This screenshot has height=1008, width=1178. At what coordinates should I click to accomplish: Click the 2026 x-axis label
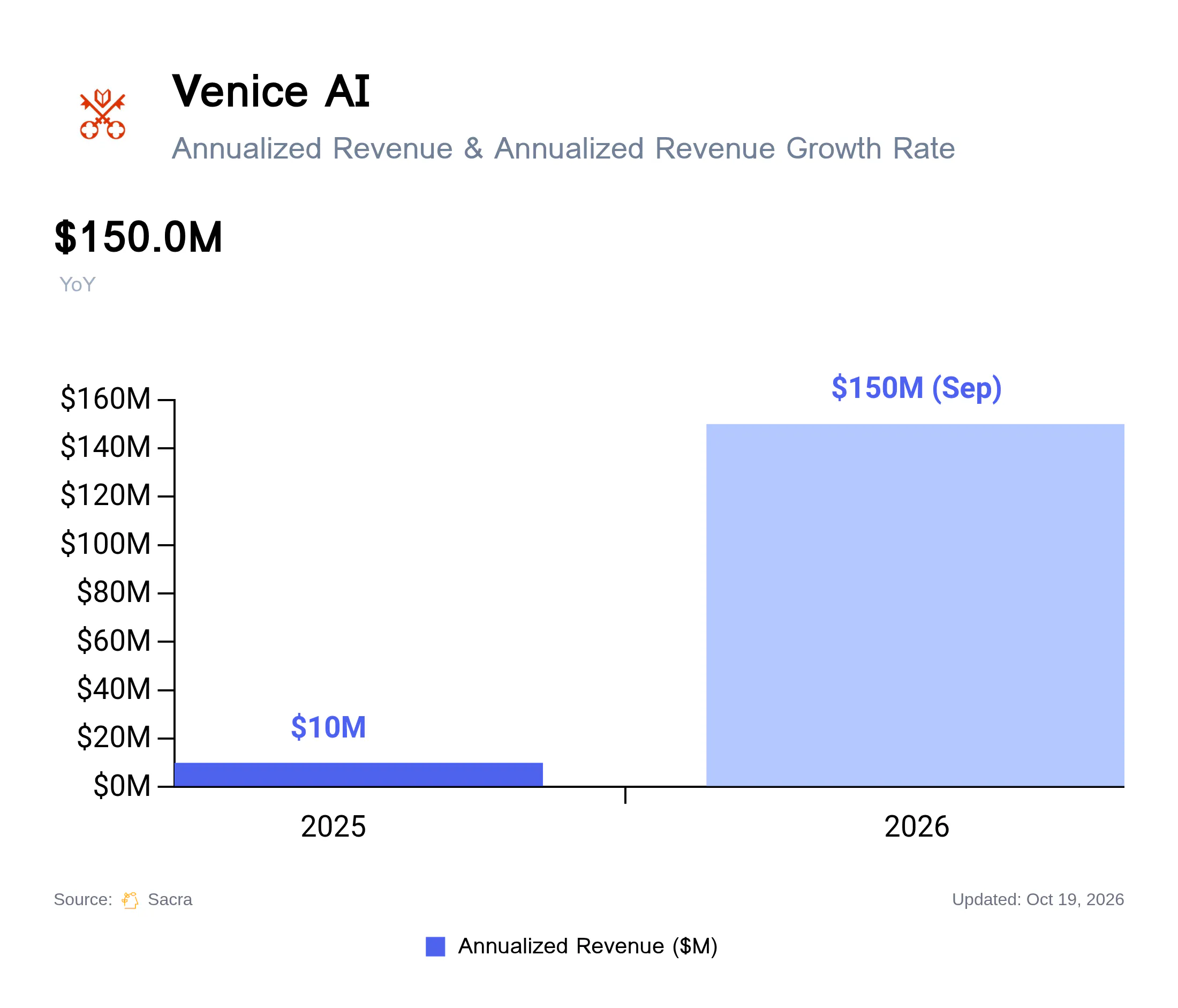point(917,826)
